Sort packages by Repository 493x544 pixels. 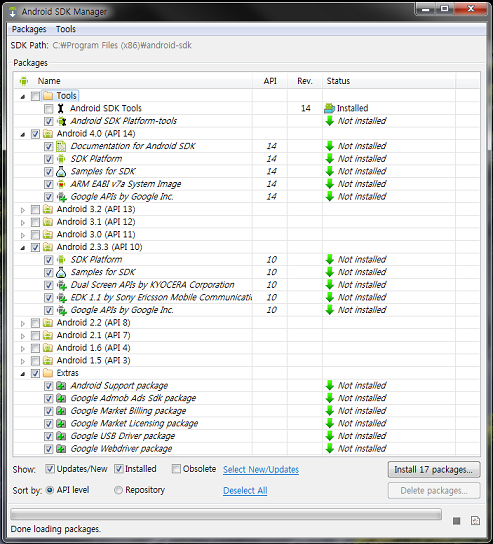[x=118, y=490]
